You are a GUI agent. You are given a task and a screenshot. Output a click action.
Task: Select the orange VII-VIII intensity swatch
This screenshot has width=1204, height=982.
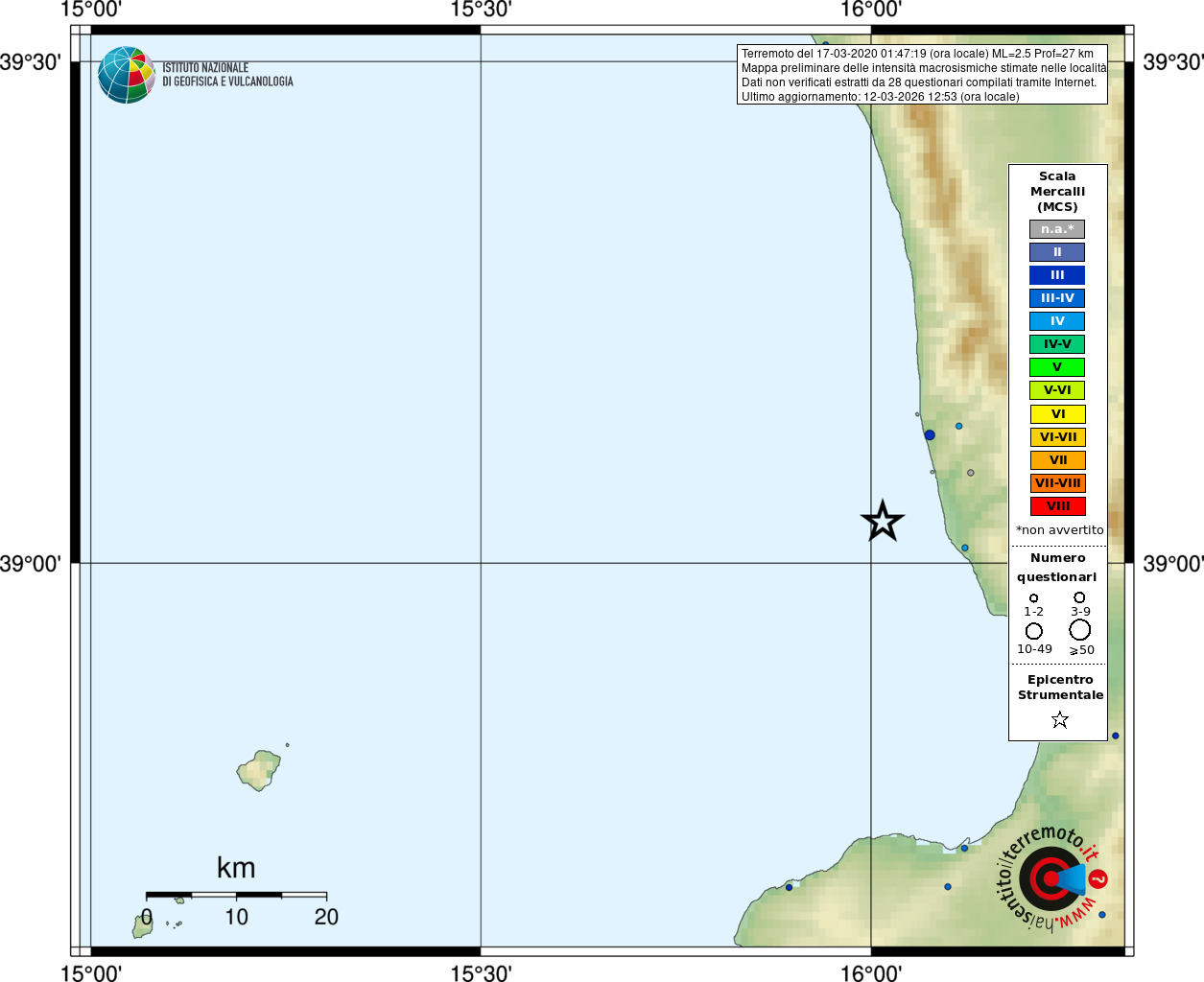(1058, 483)
